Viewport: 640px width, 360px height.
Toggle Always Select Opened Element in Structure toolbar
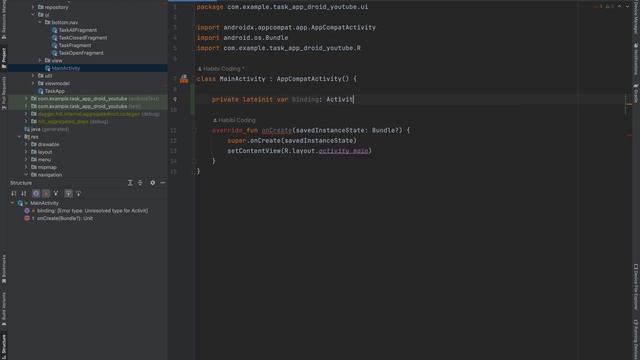68,193
